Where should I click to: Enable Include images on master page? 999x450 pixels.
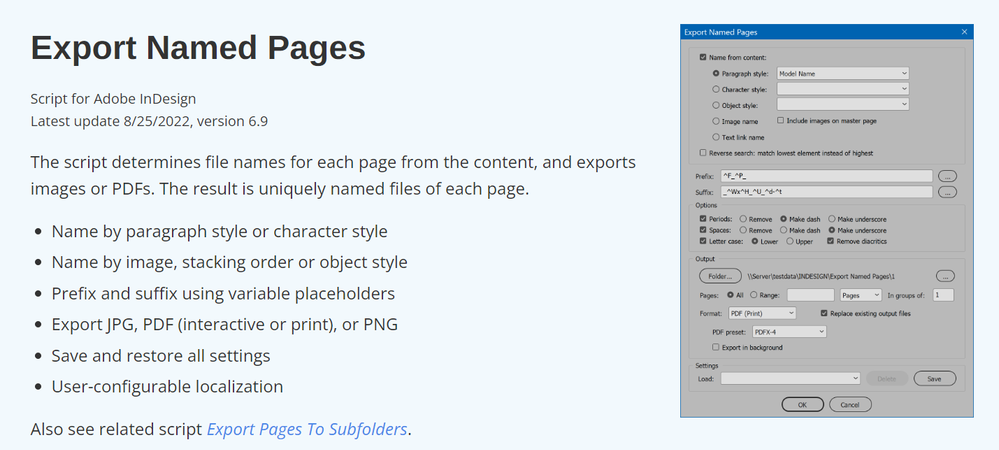[x=780, y=120]
